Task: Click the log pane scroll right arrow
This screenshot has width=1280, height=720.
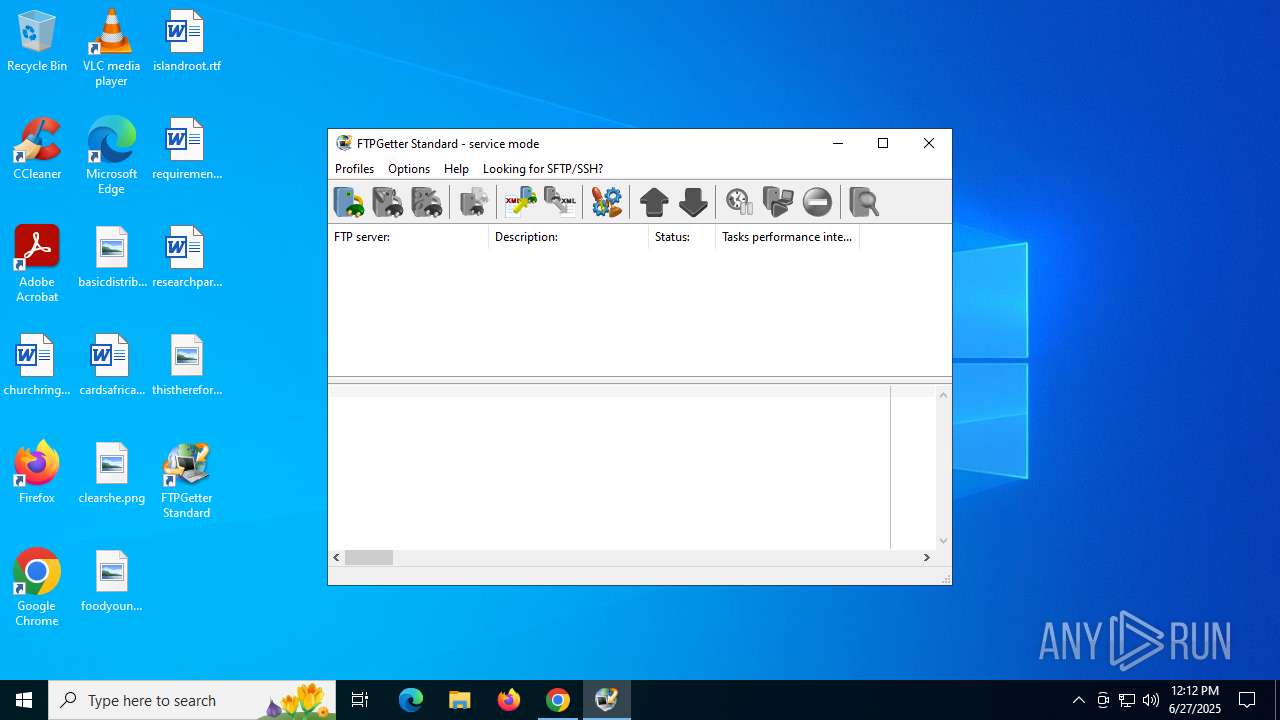Action: pos(927,557)
